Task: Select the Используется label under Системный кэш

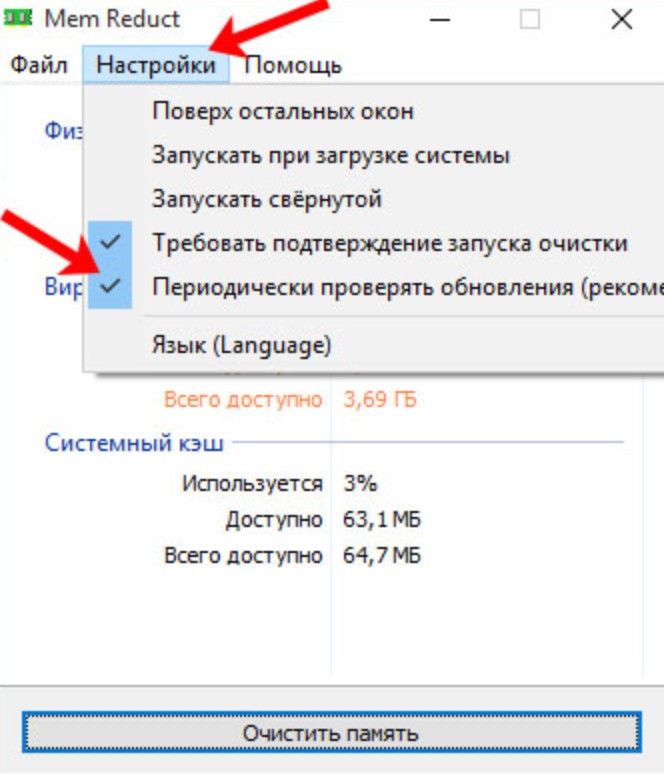Action: coord(252,483)
